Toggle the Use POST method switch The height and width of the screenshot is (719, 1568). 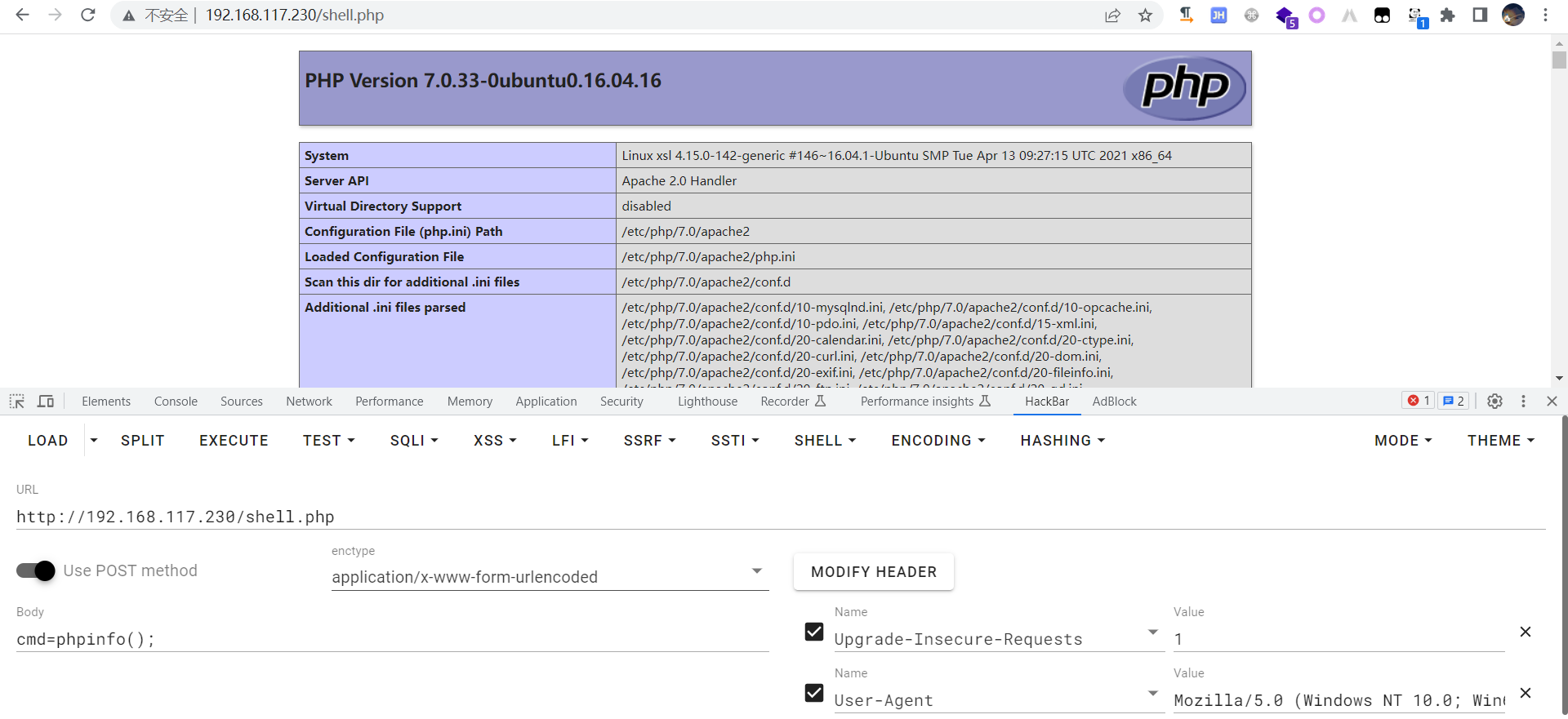pos(36,570)
